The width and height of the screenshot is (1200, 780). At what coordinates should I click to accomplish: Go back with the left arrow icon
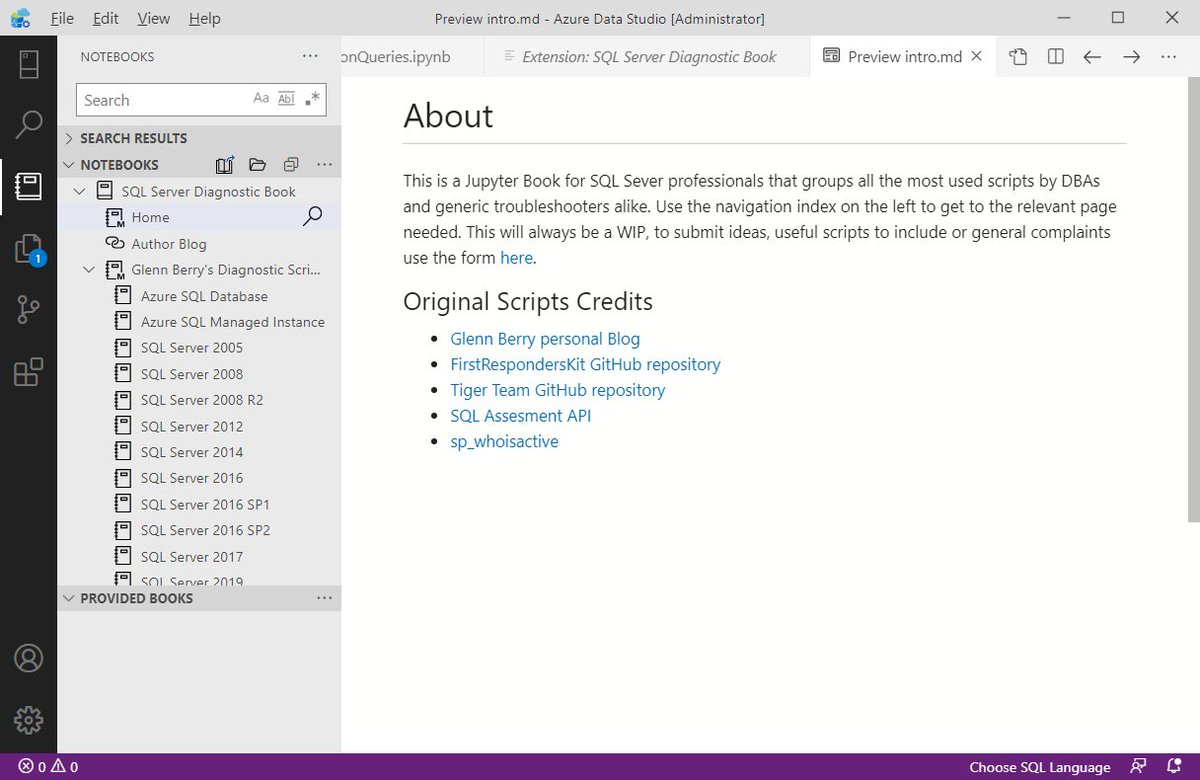(x=1092, y=57)
